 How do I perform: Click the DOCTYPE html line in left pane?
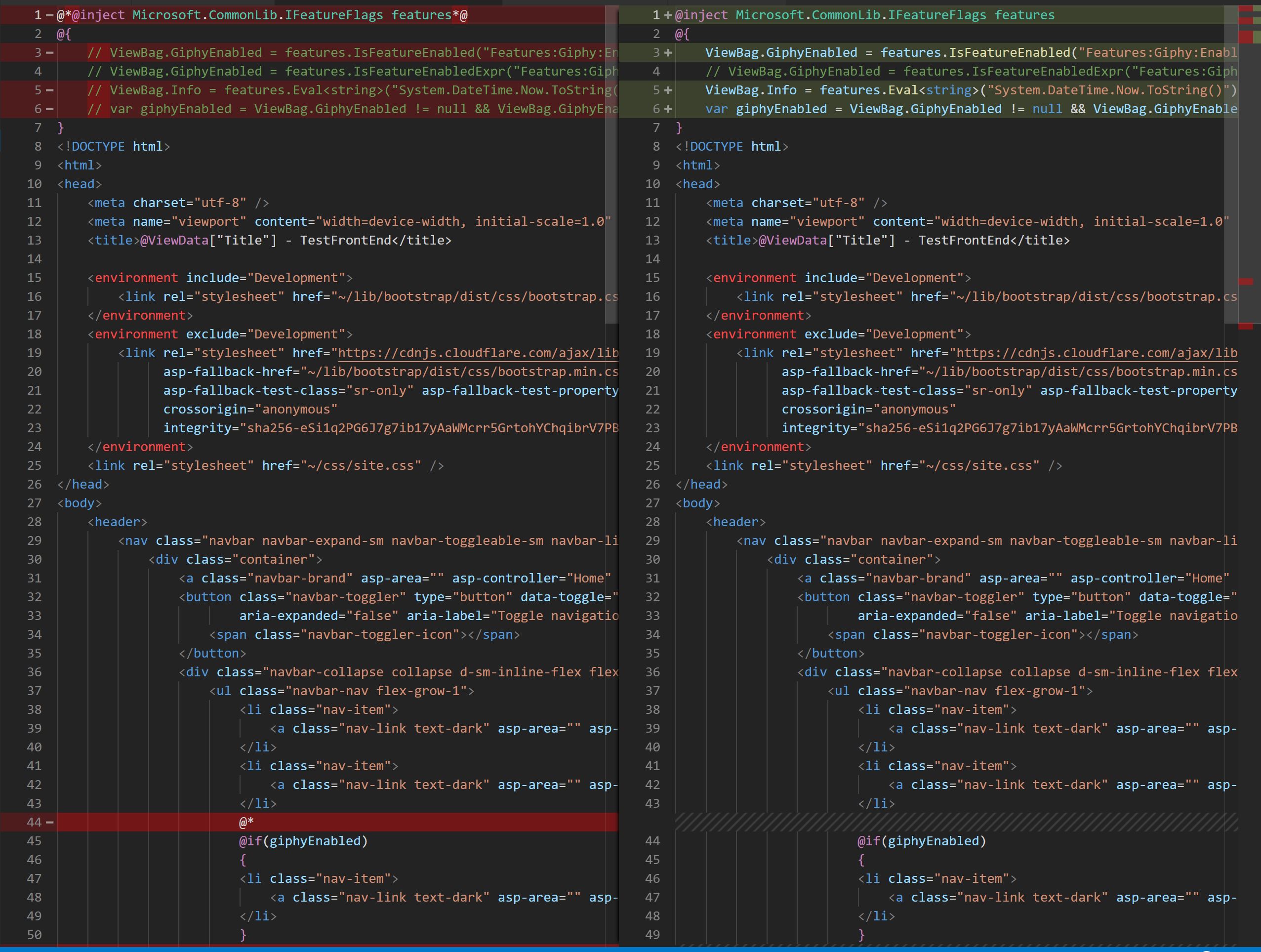click(x=114, y=147)
